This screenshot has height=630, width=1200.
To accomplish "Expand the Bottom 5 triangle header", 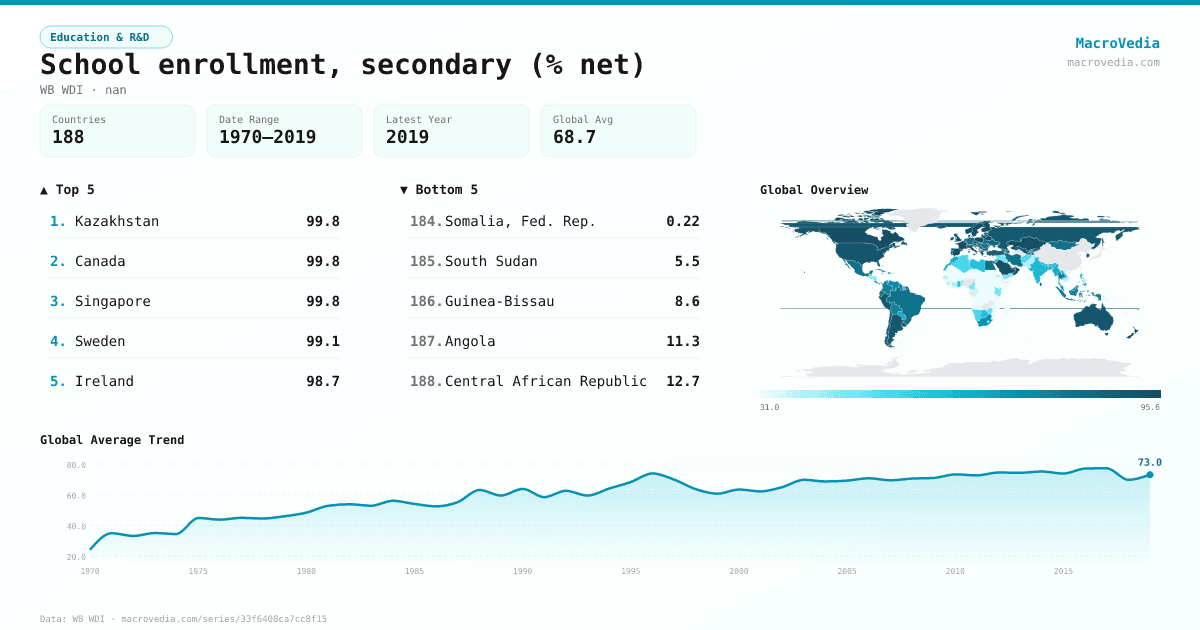I will [439, 189].
